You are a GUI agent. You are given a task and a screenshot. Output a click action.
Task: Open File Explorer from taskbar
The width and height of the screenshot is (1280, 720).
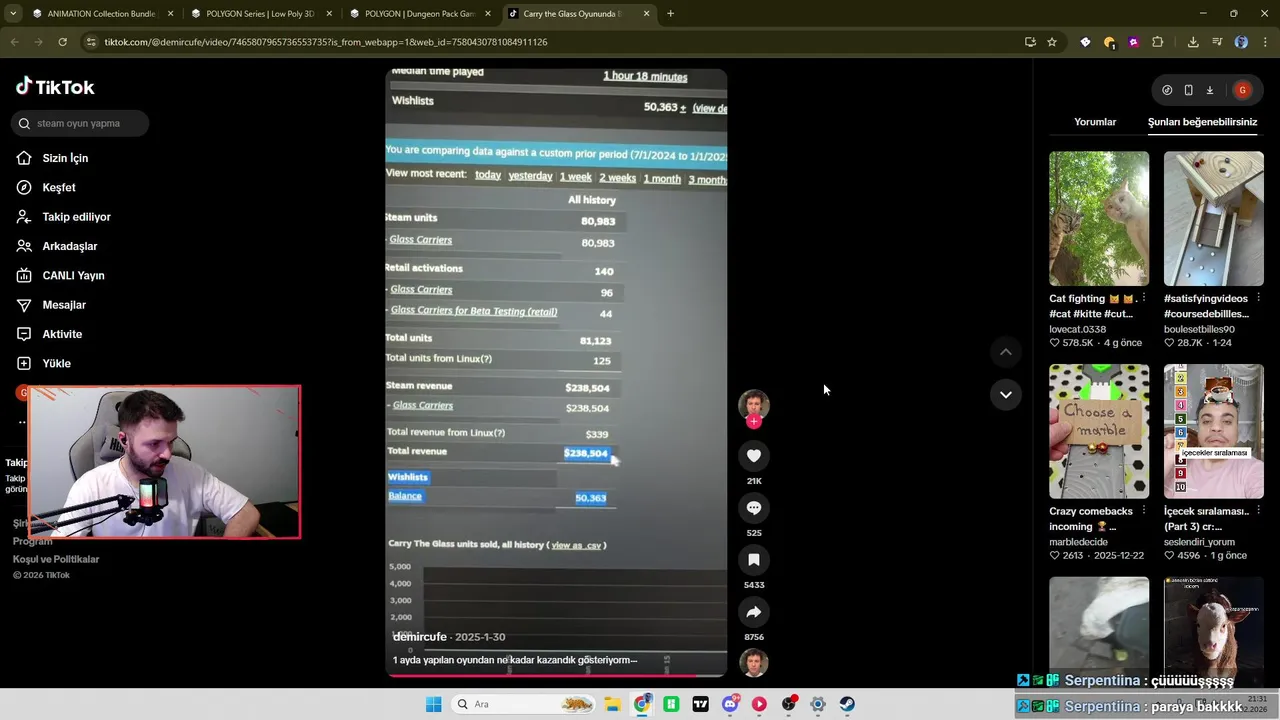(x=612, y=704)
